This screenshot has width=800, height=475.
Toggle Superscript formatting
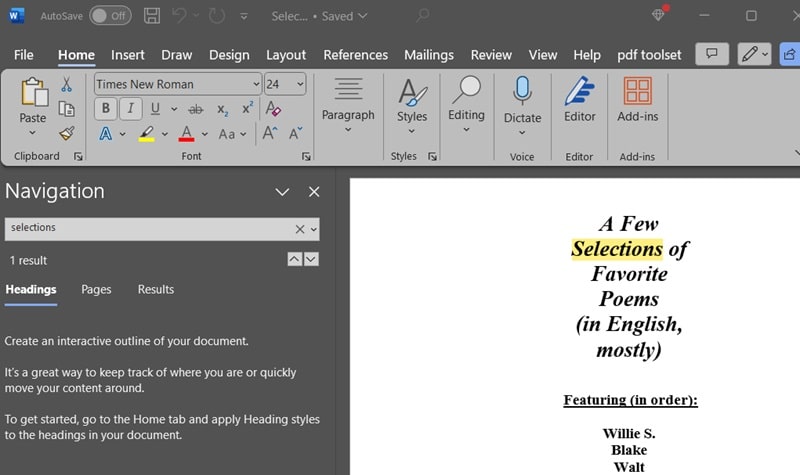pos(247,108)
